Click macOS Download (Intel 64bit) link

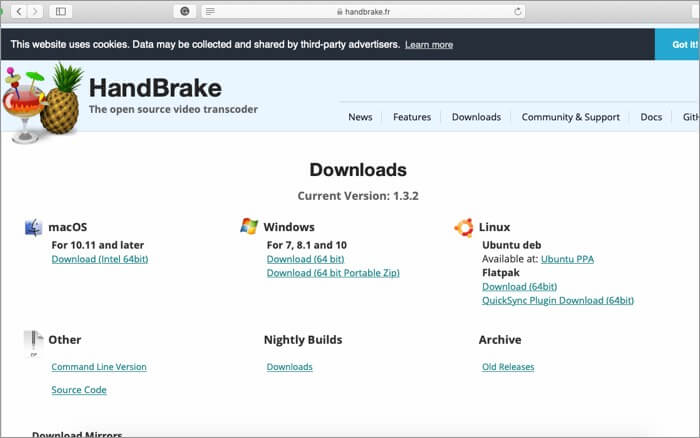pyautogui.click(x=100, y=259)
